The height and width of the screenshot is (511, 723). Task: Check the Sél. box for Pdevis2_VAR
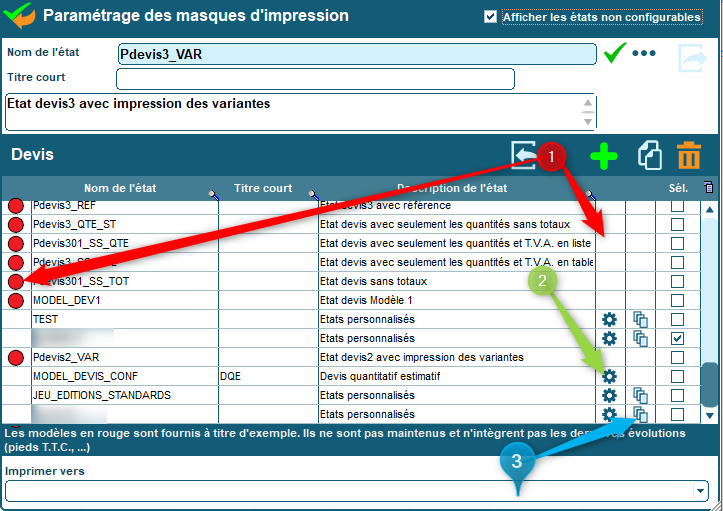[x=677, y=357]
